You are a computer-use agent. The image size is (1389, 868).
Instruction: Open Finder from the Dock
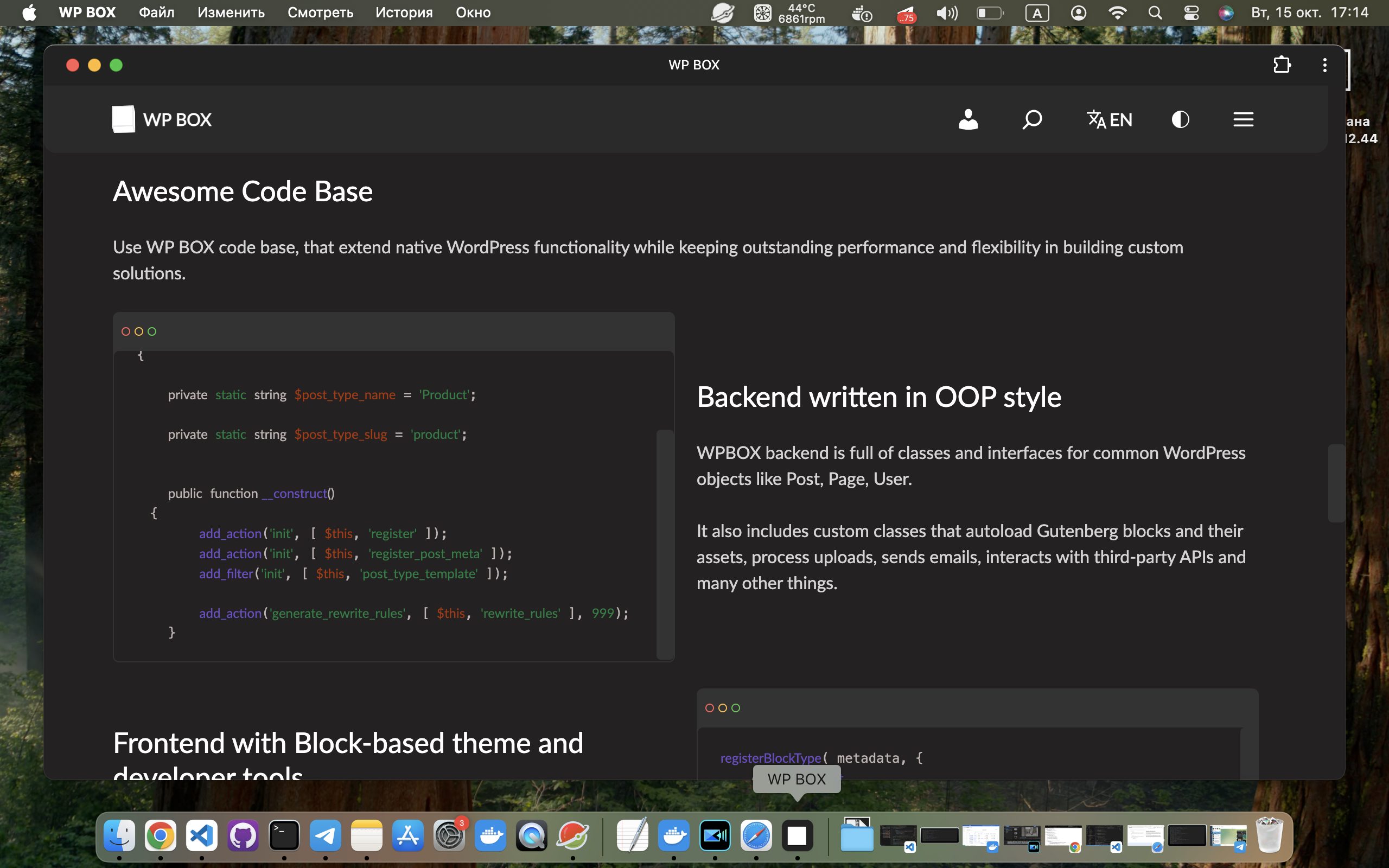pos(119,835)
